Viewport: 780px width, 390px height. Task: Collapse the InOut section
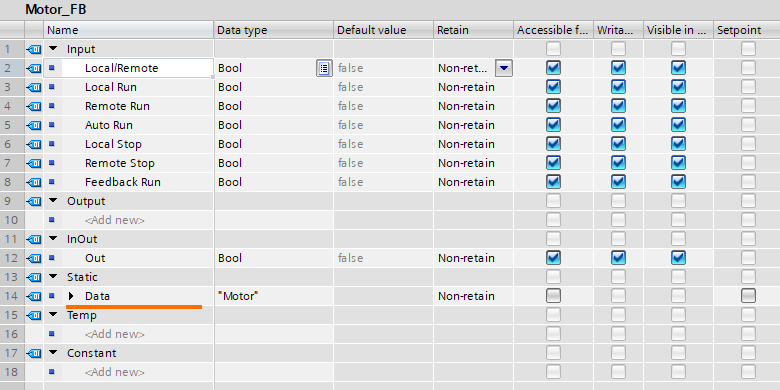(x=53, y=239)
